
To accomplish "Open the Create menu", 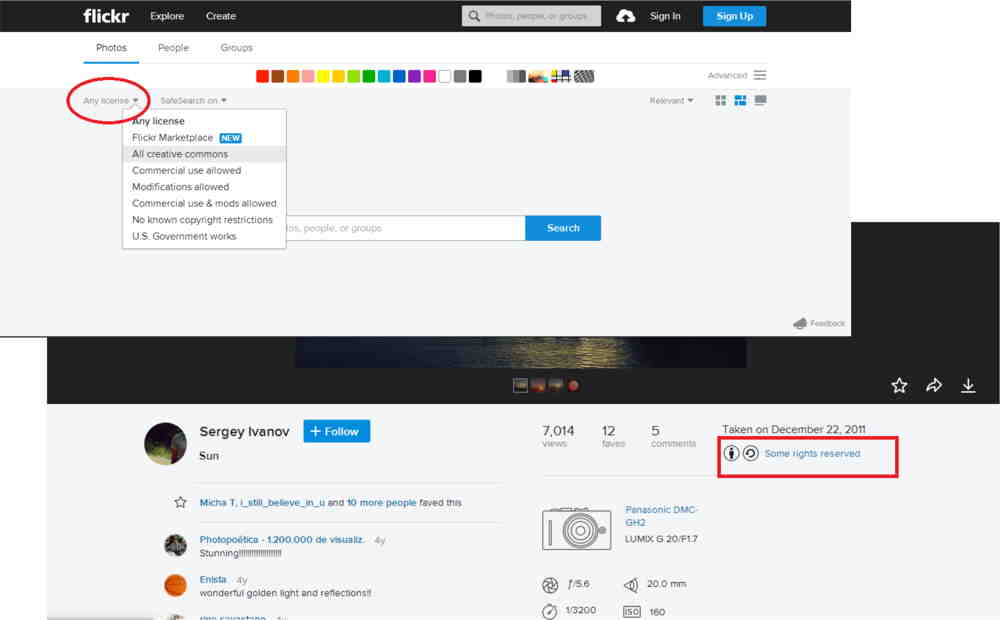I will coord(221,16).
